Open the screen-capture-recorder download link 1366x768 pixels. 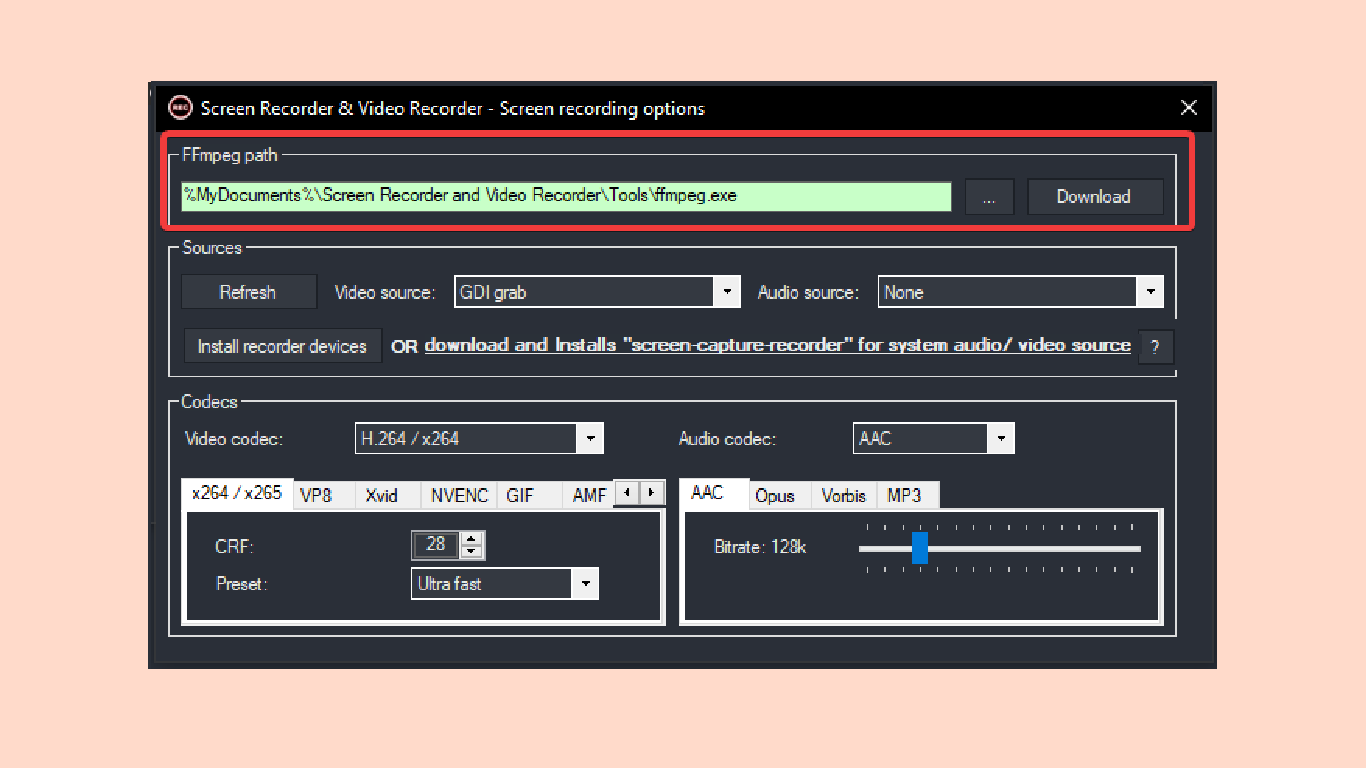coord(778,345)
